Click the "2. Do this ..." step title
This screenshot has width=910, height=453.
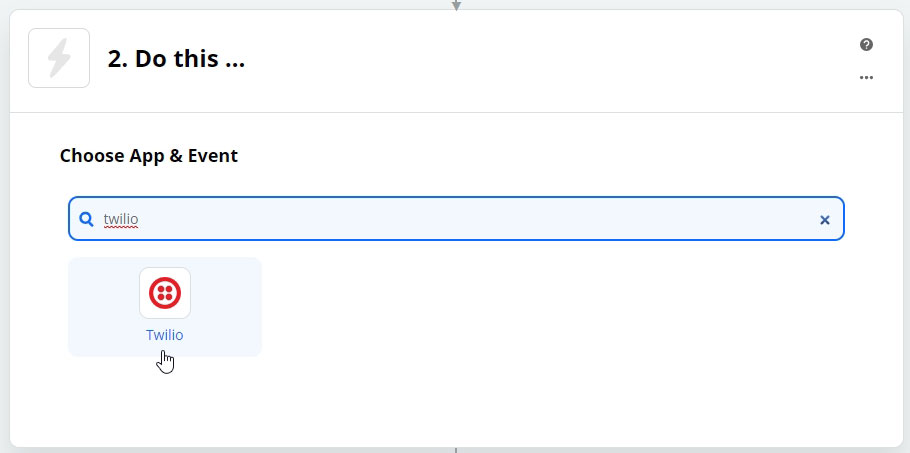[x=176, y=59]
